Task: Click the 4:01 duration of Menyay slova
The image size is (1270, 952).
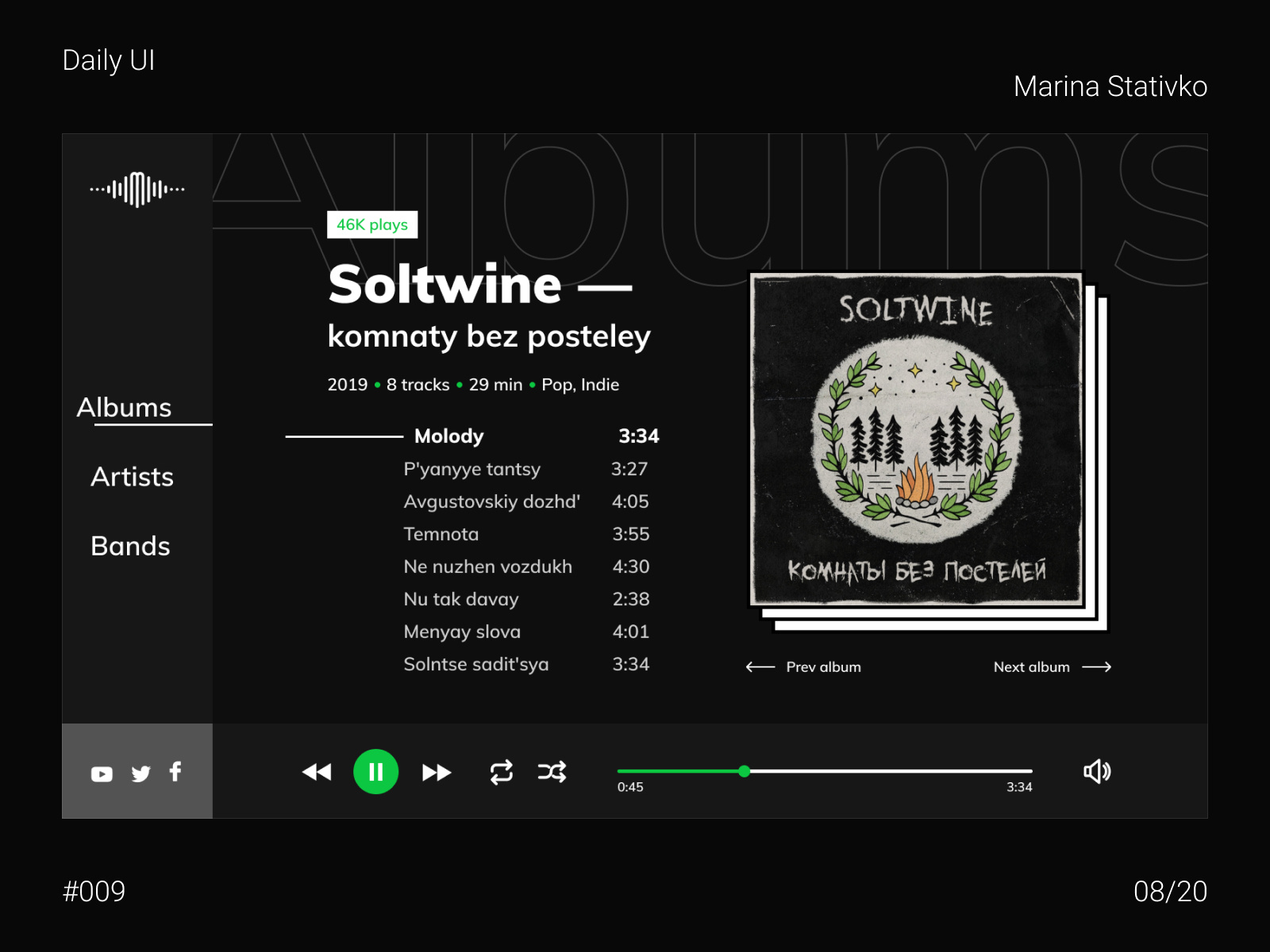Action: [631, 631]
